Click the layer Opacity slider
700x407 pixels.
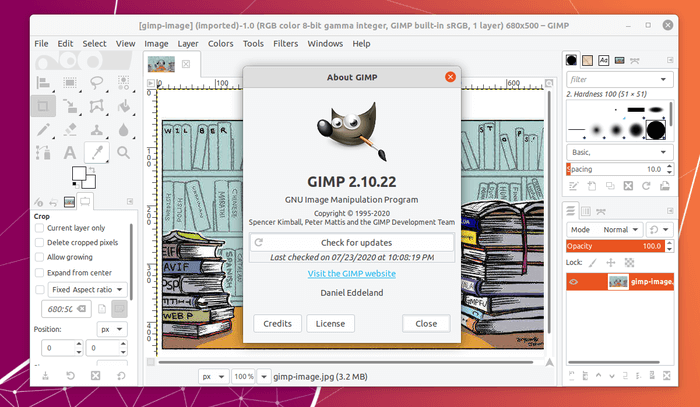click(615, 246)
